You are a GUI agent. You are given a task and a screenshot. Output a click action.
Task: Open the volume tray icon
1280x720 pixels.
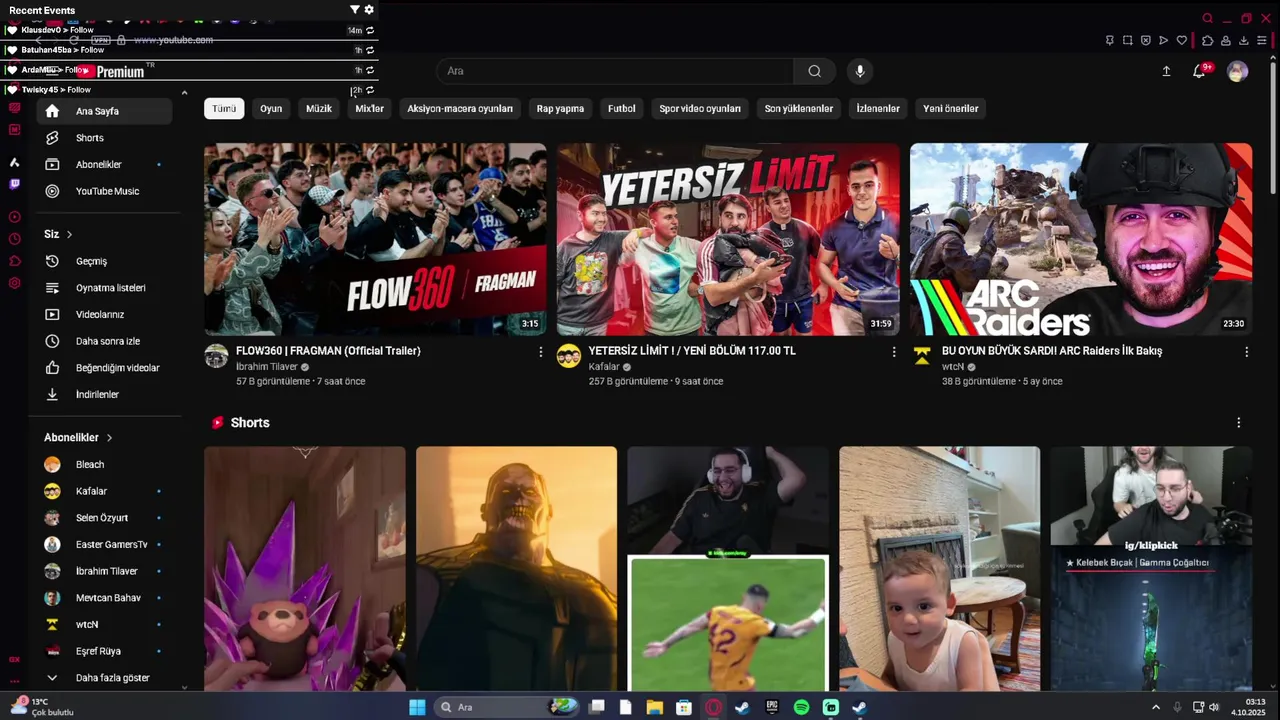[1214, 707]
